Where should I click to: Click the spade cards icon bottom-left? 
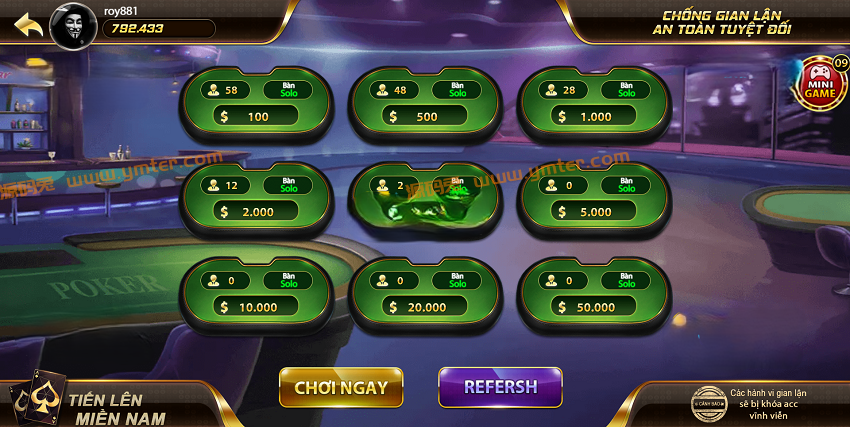pos(37,398)
